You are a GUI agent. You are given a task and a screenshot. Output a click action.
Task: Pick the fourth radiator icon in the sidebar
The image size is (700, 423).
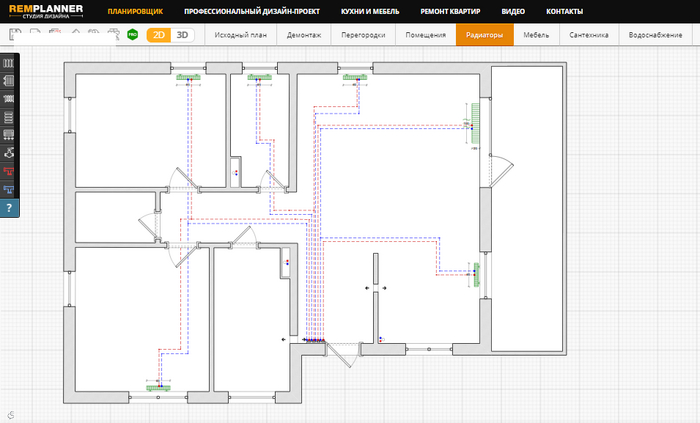click(9, 117)
